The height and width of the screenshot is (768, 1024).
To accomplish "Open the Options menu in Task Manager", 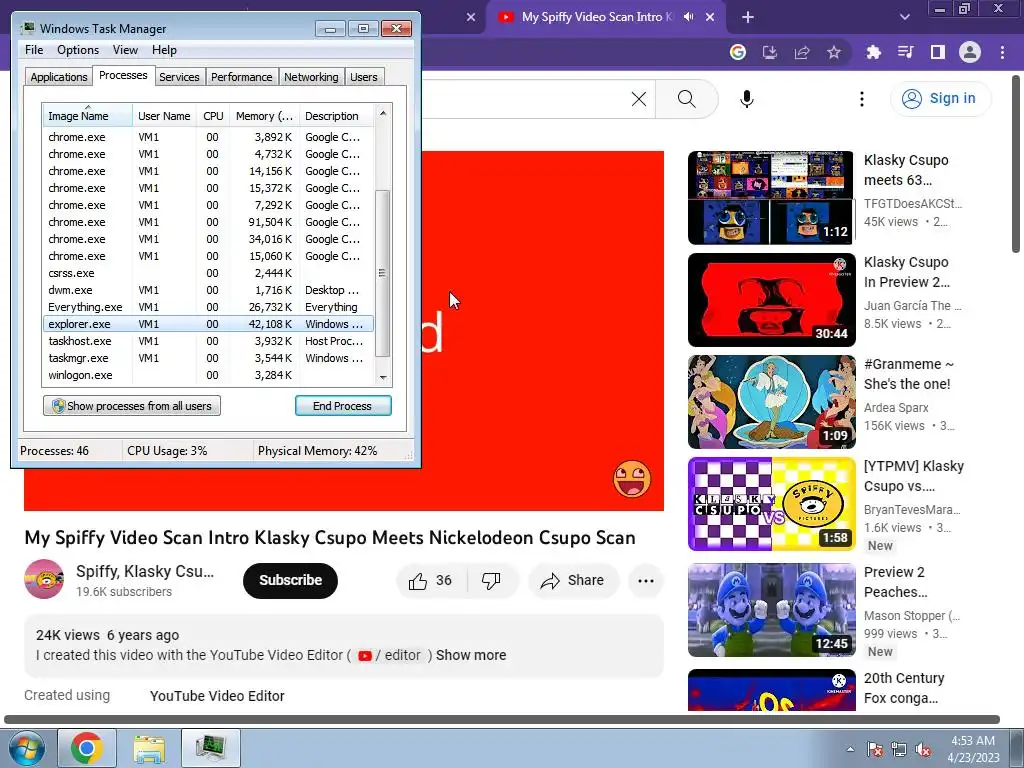I will click(x=78, y=50).
